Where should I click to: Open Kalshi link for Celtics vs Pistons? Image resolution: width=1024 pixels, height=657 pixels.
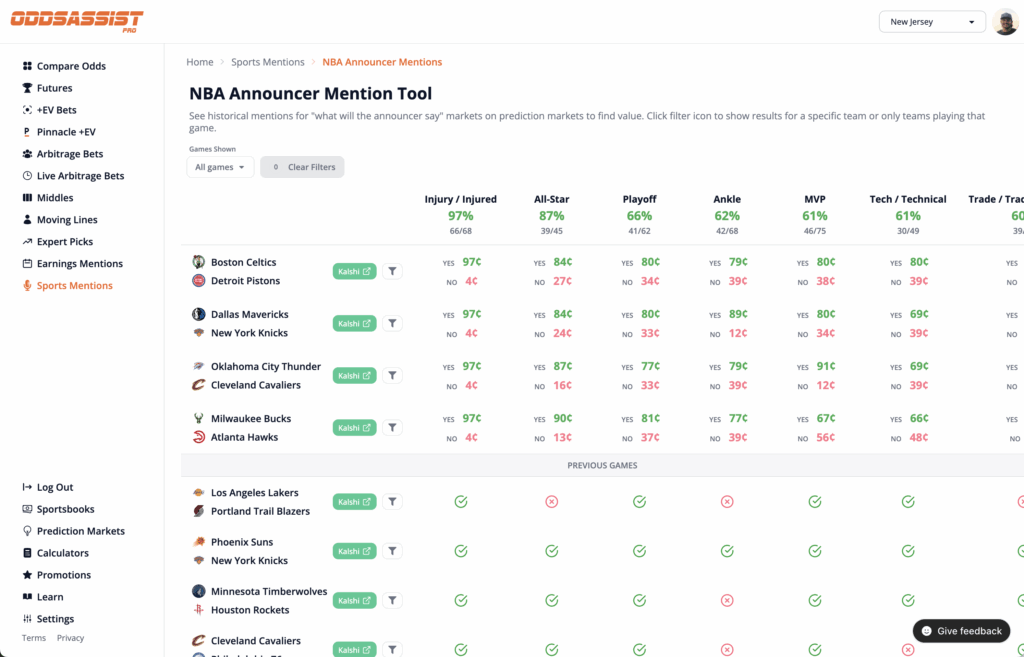coord(355,271)
